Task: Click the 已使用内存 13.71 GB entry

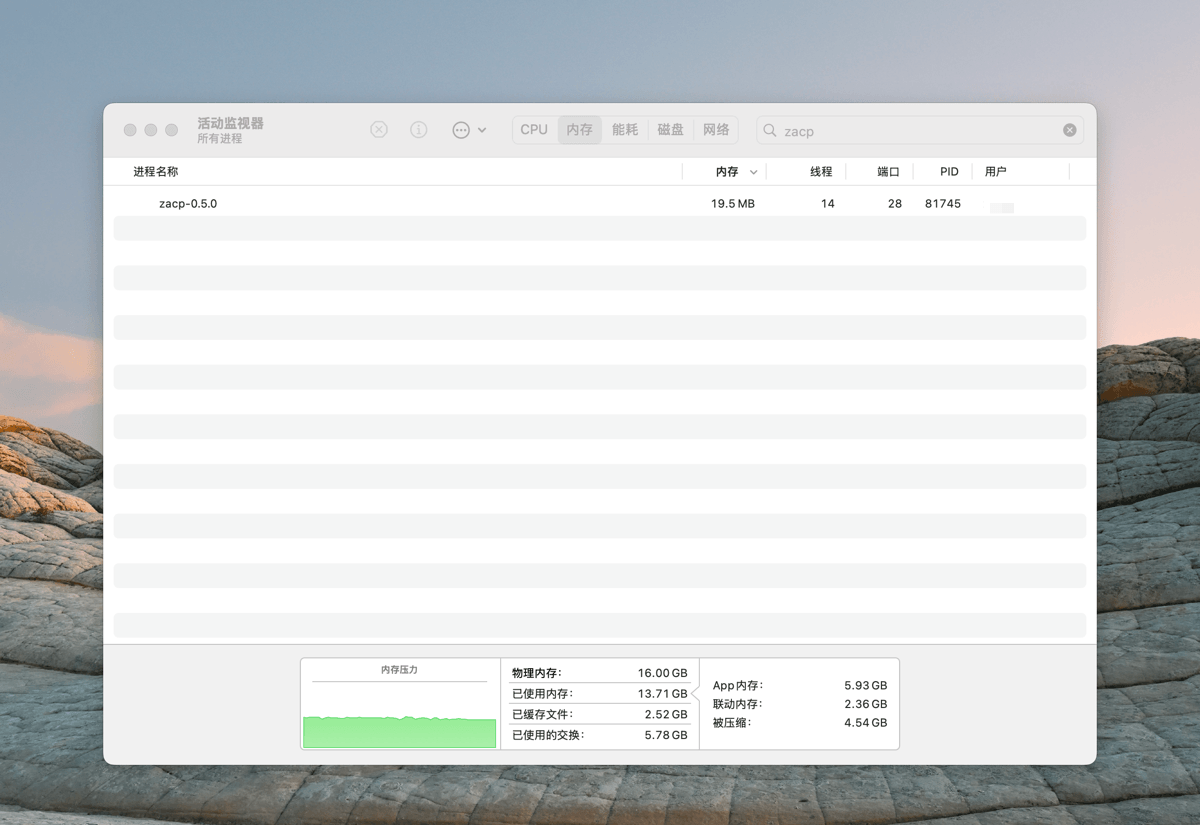Action: pyautogui.click(x=600, y=694)
